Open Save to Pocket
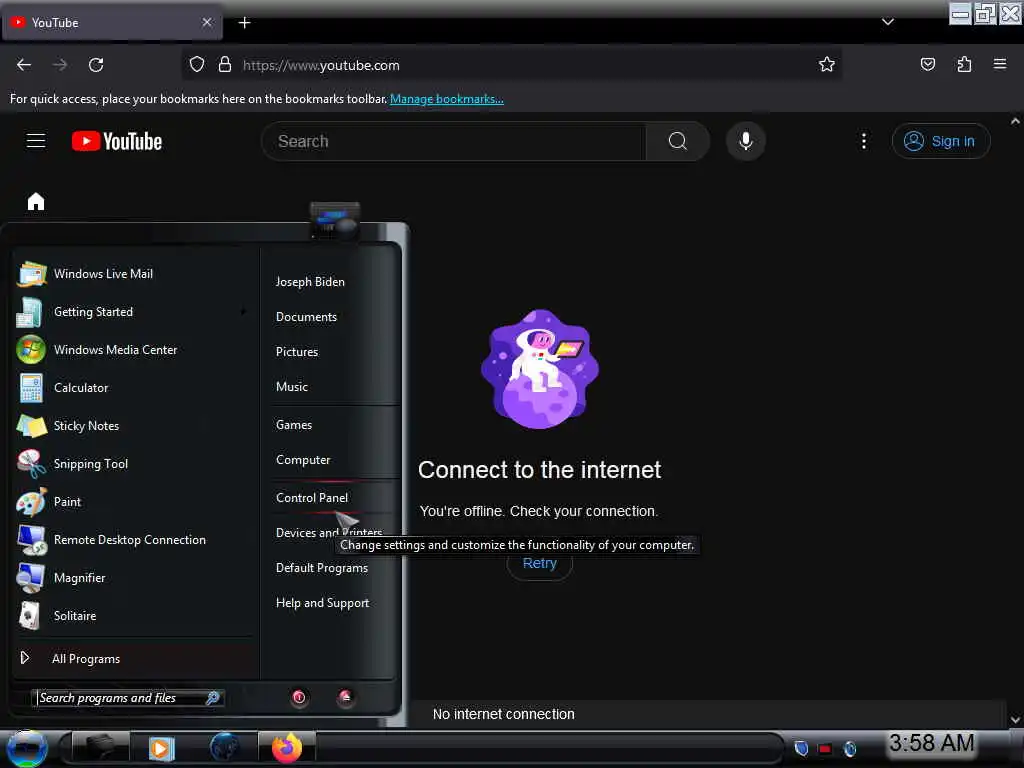The height and width of the screenshot is (768, 1024). pyautogui.click(x=927, y=65)
